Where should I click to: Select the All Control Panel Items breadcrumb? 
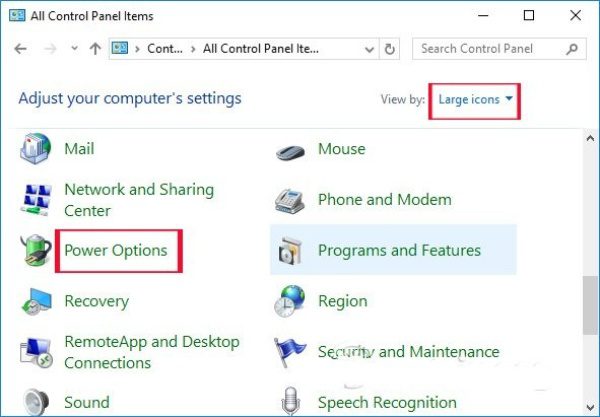tap(261, 49)
